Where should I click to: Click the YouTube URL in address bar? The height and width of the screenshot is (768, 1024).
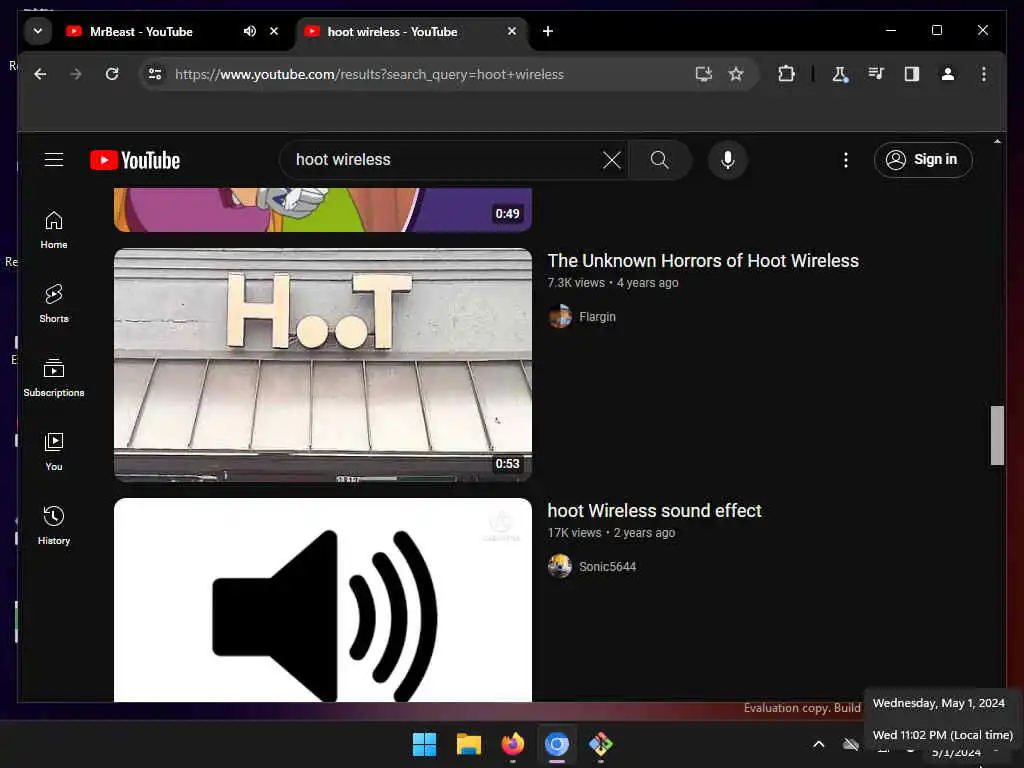[x=369, y=74]
